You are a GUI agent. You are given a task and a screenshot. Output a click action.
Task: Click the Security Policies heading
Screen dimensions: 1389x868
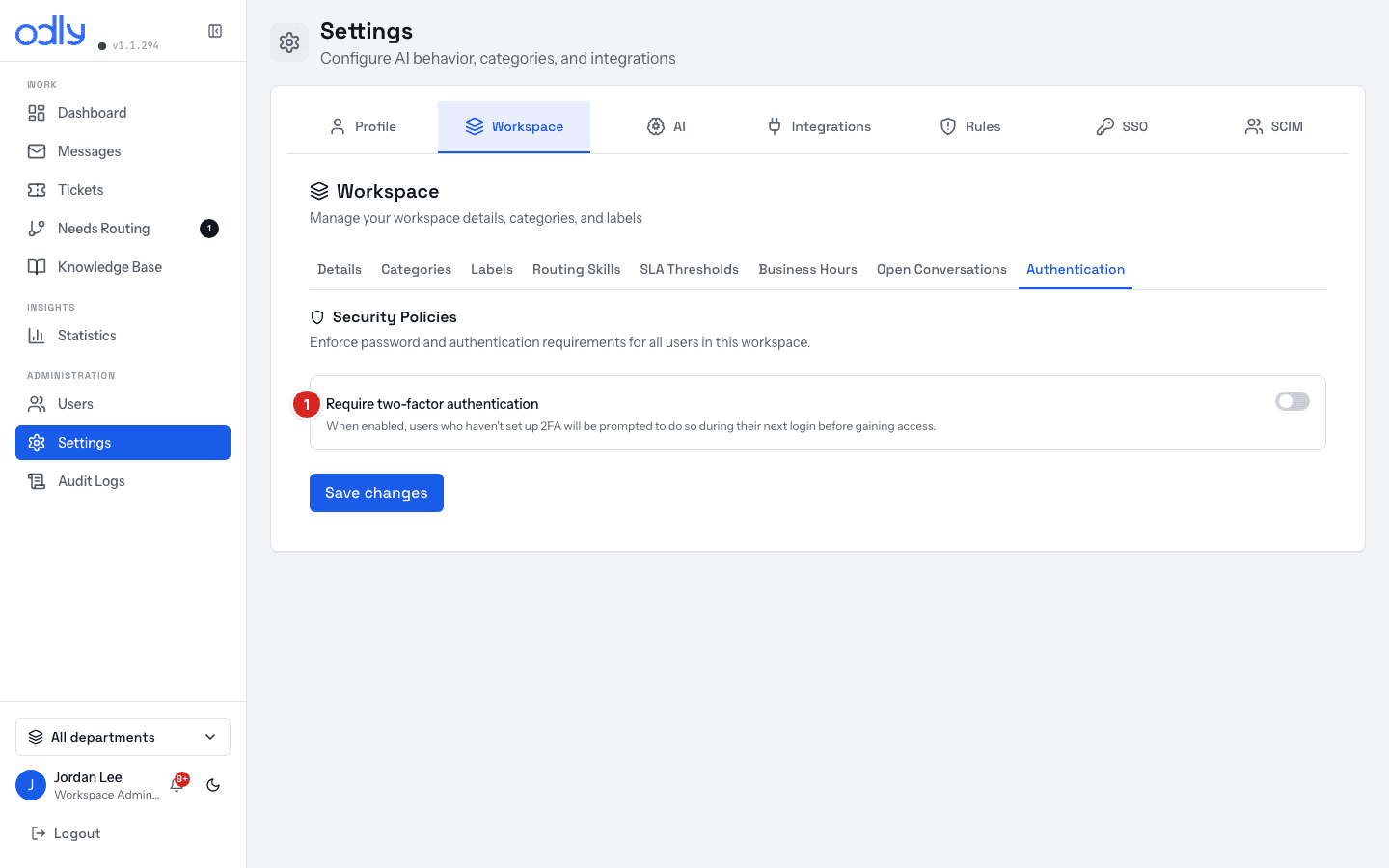pyautogui.click(x=395, y=317)
